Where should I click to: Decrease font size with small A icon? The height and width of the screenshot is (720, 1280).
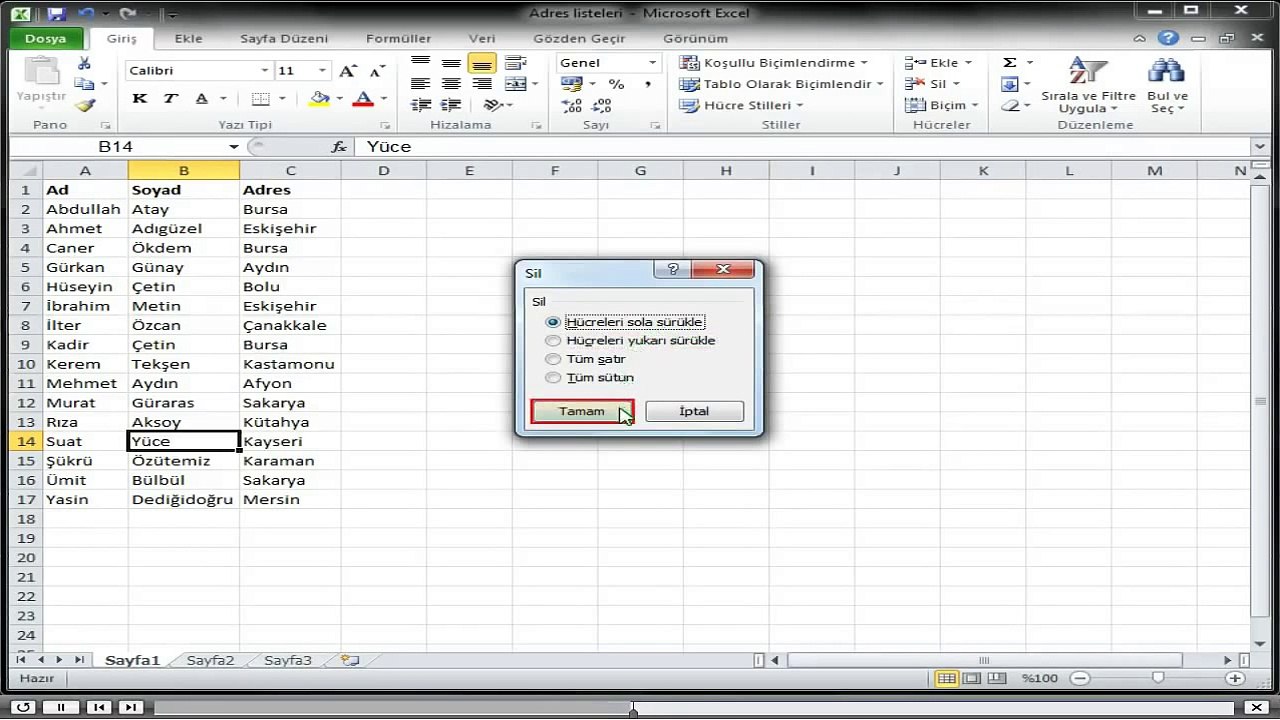click(x=377, y=72)
